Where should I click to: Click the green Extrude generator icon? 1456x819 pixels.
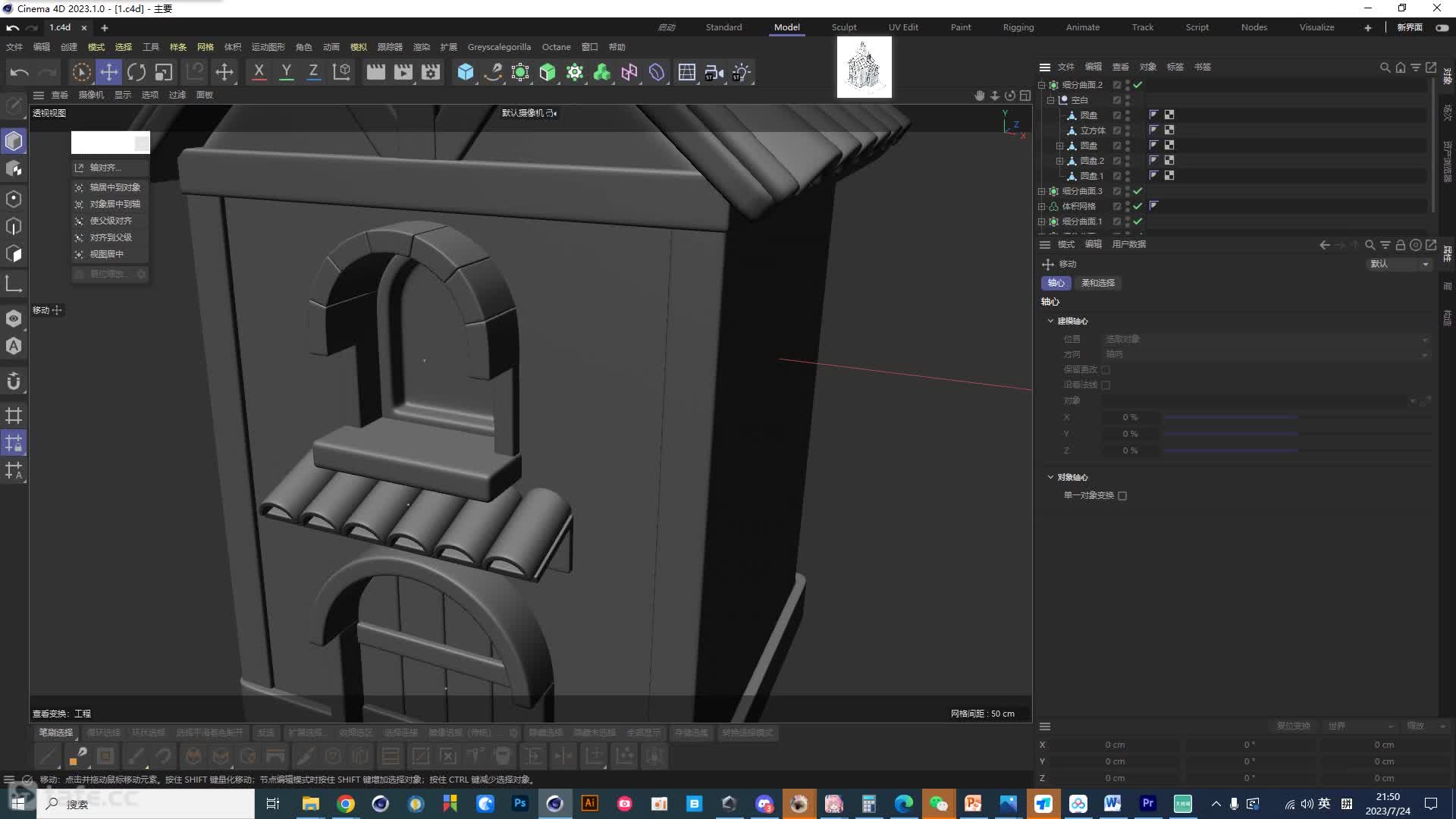pyautogui.click(x=548, y=72)
